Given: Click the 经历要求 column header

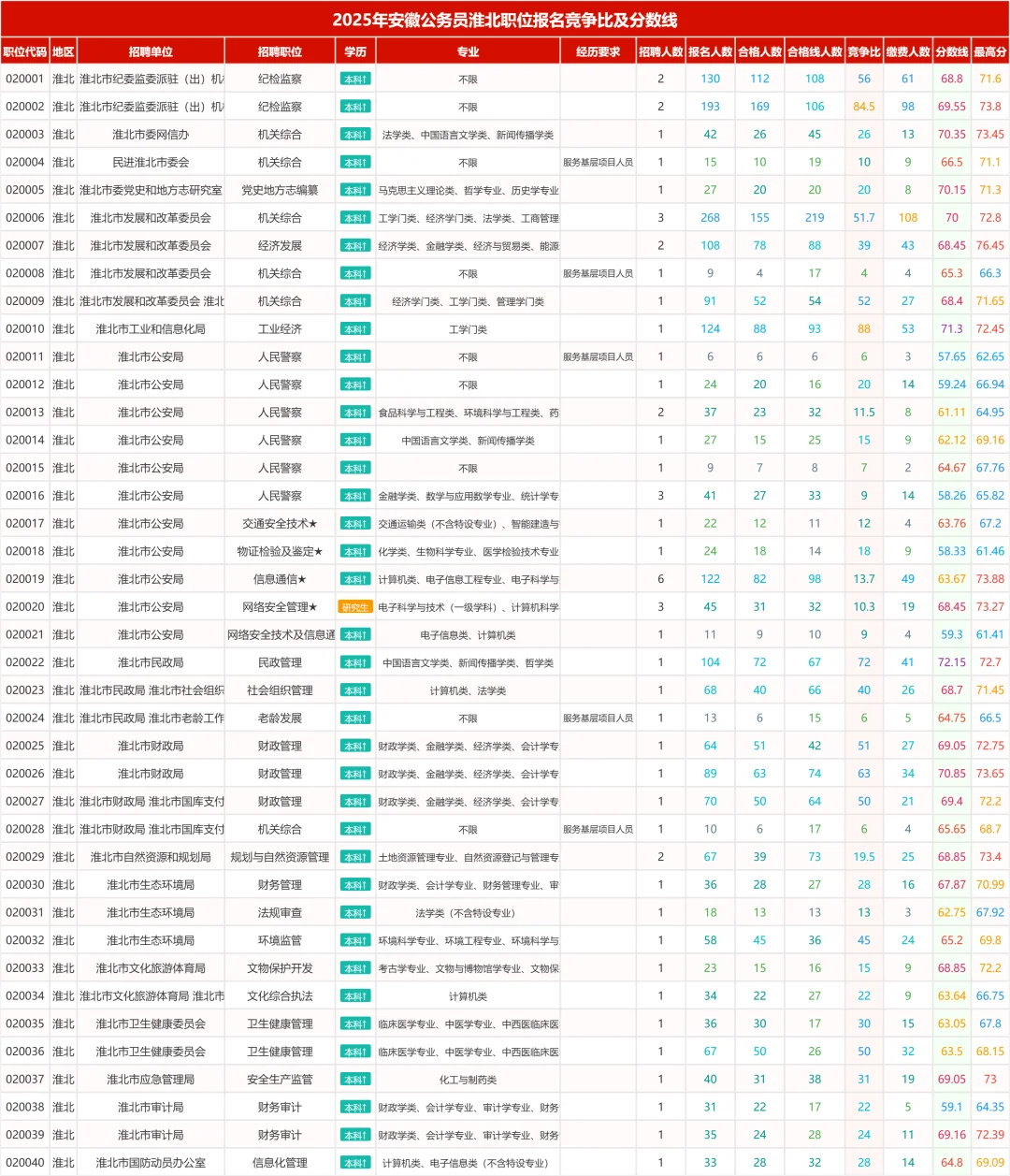Looking at the screenshot, I should (x=598, y=51).
